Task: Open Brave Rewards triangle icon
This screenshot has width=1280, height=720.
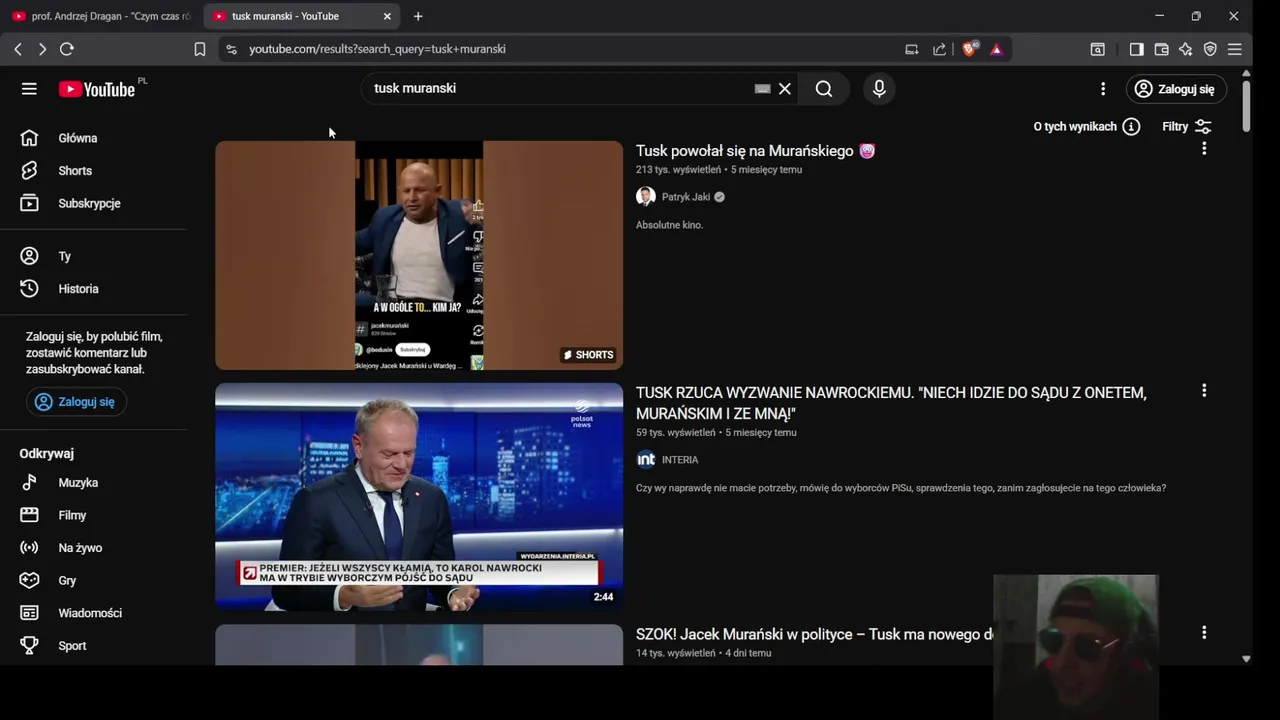Action: tap(996, 49)
